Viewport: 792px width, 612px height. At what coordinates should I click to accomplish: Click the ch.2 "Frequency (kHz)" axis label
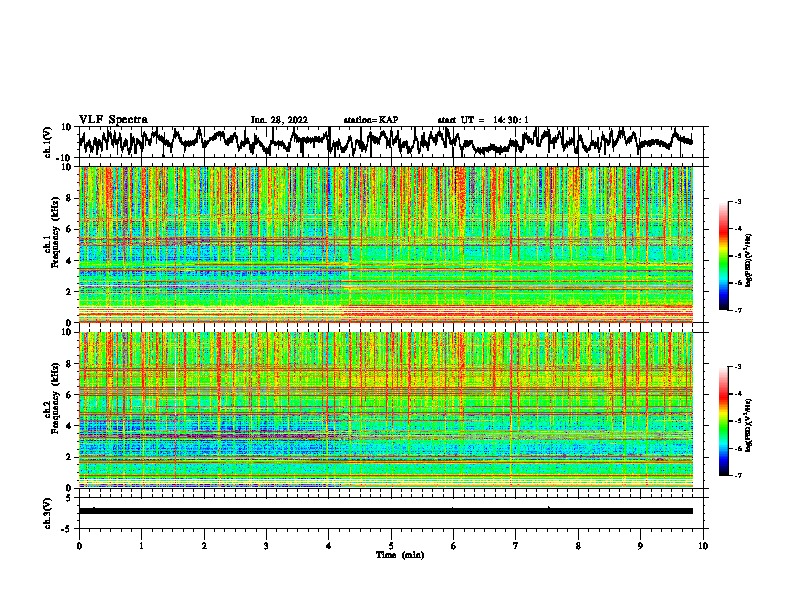click(x=55, y=398)
